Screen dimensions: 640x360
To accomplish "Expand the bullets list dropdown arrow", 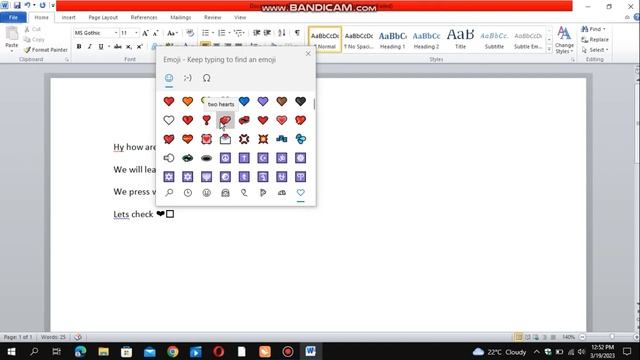I will point(213,33).
